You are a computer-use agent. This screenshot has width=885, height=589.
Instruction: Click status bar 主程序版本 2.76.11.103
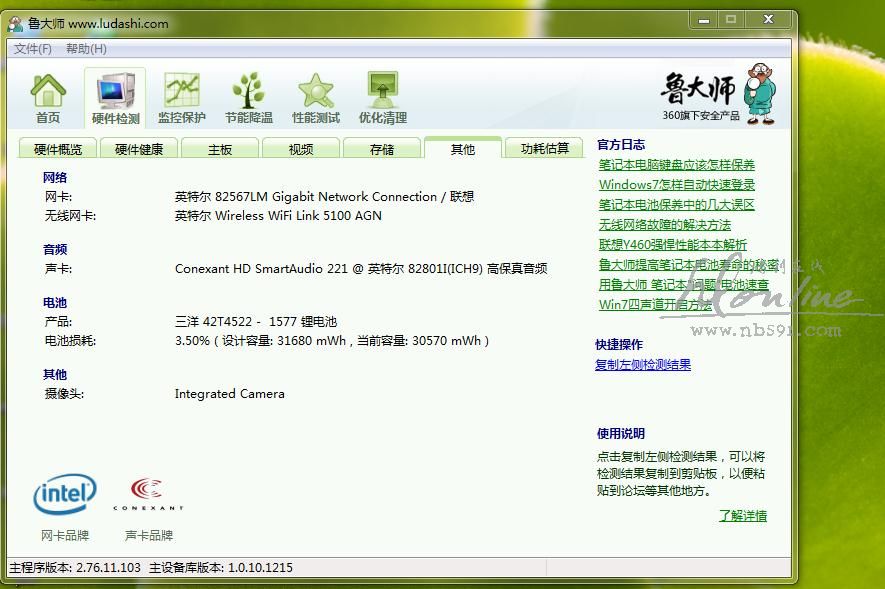click(x=75, y=568)
